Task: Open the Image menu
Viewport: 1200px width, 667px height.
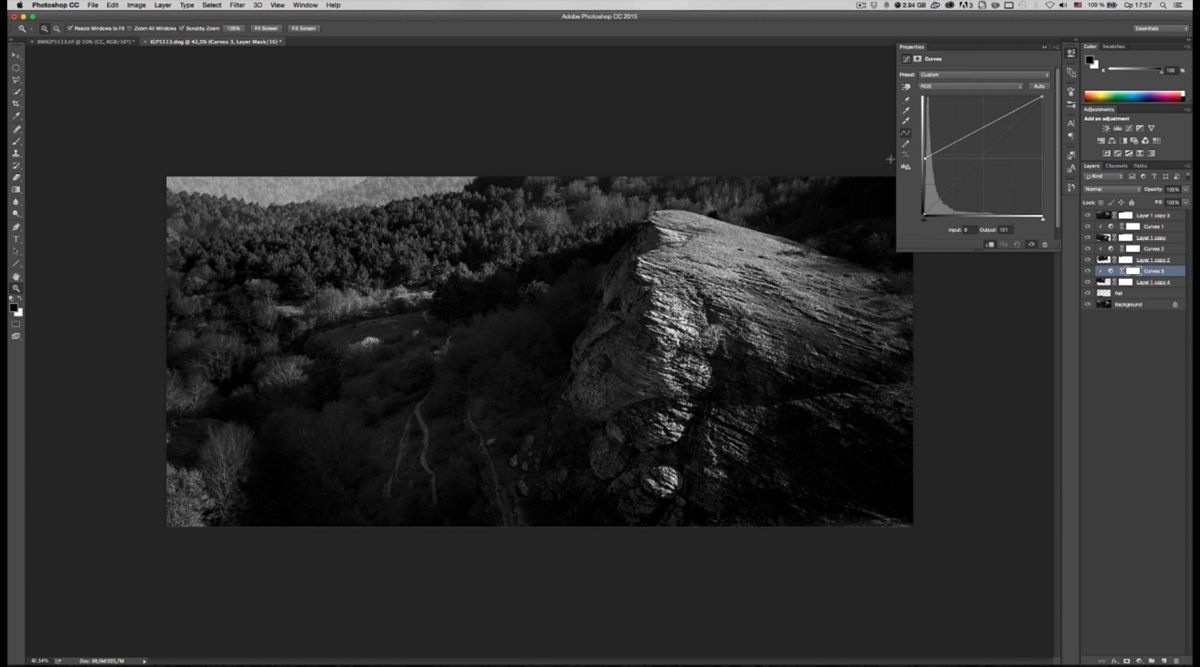Action: click(136, 5)
